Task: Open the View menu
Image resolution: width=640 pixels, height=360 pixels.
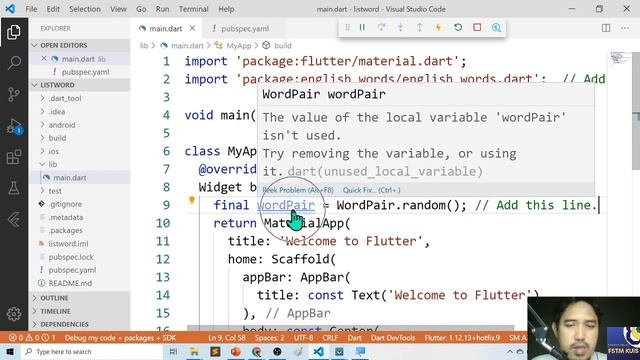Action: [118, 9]
